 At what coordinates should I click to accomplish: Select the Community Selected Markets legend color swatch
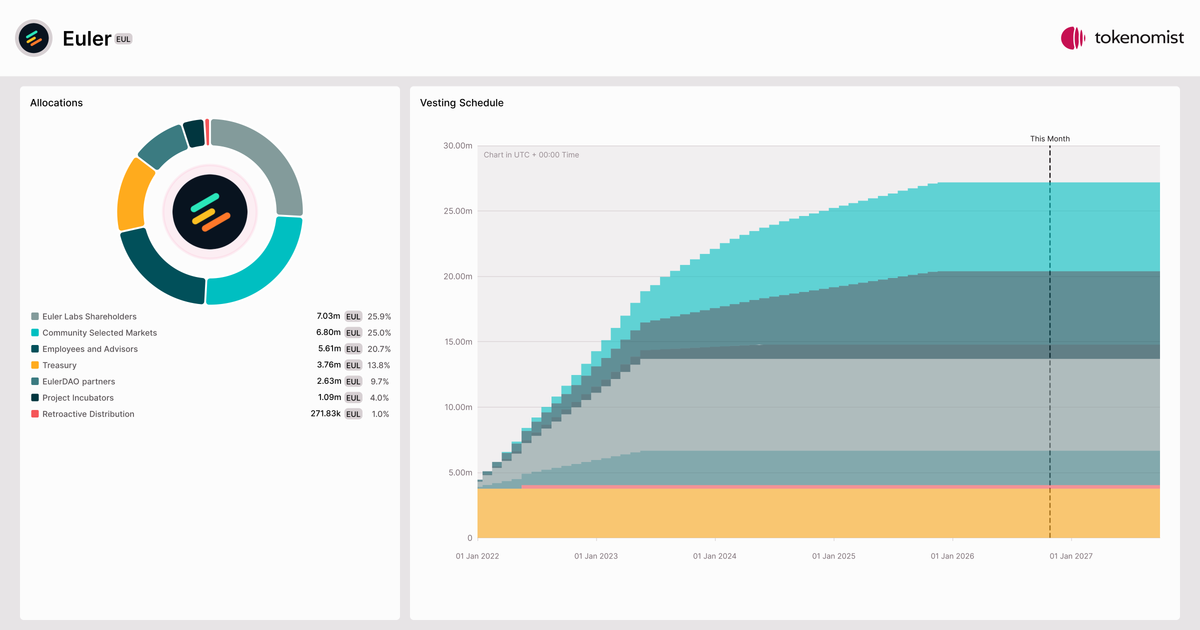(35, 333)
